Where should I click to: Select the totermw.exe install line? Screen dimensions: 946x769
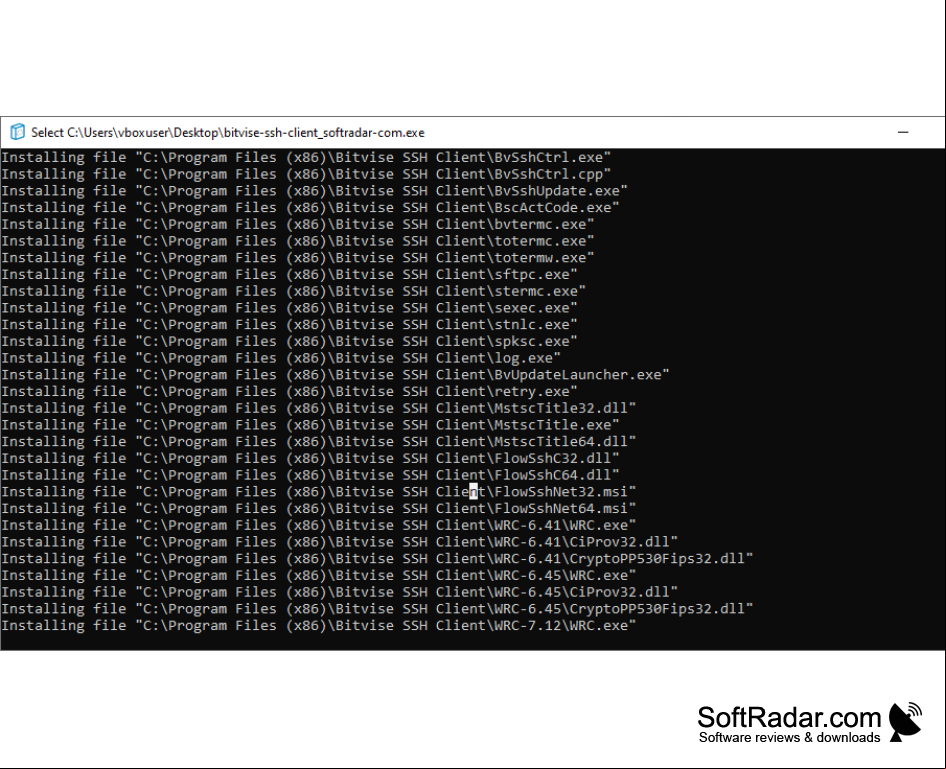coord(297,258)
